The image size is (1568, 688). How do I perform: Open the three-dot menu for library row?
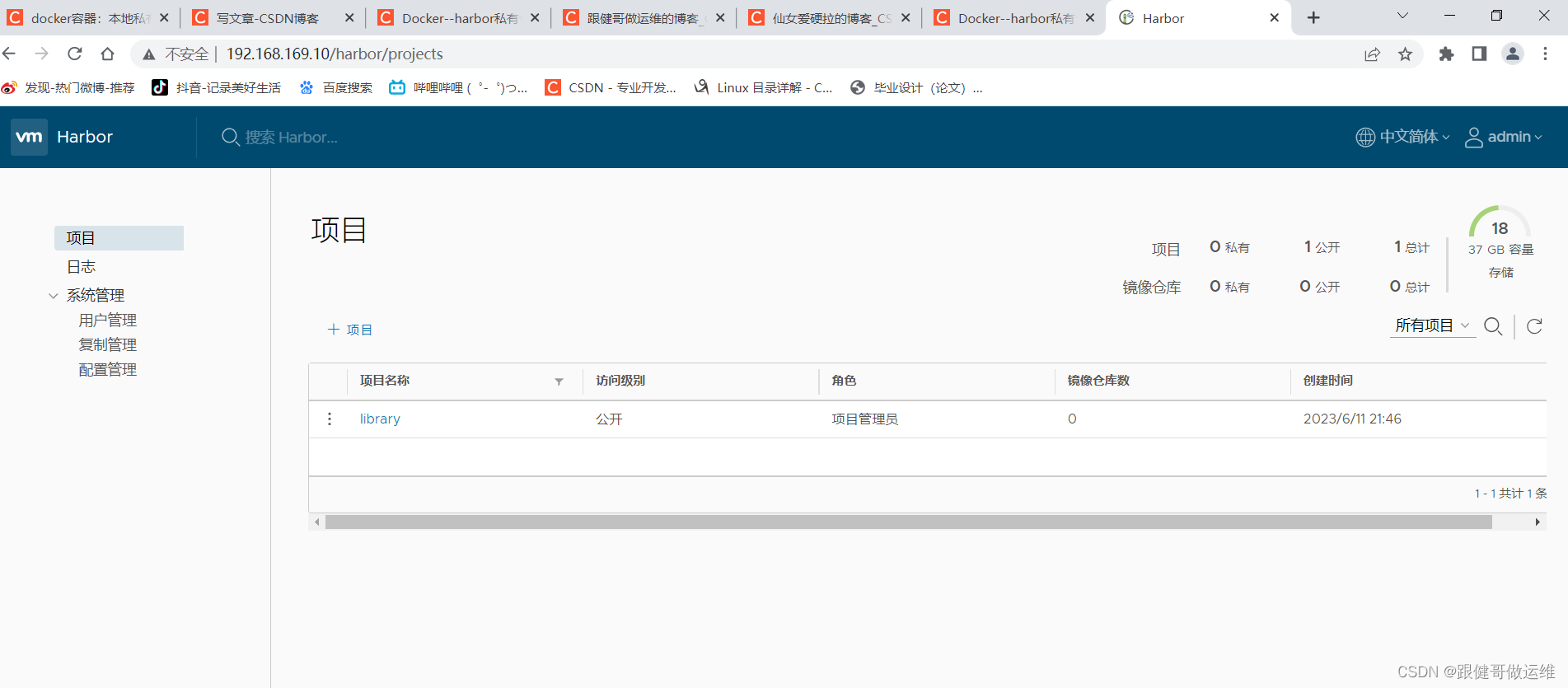[x=330, y=419]
